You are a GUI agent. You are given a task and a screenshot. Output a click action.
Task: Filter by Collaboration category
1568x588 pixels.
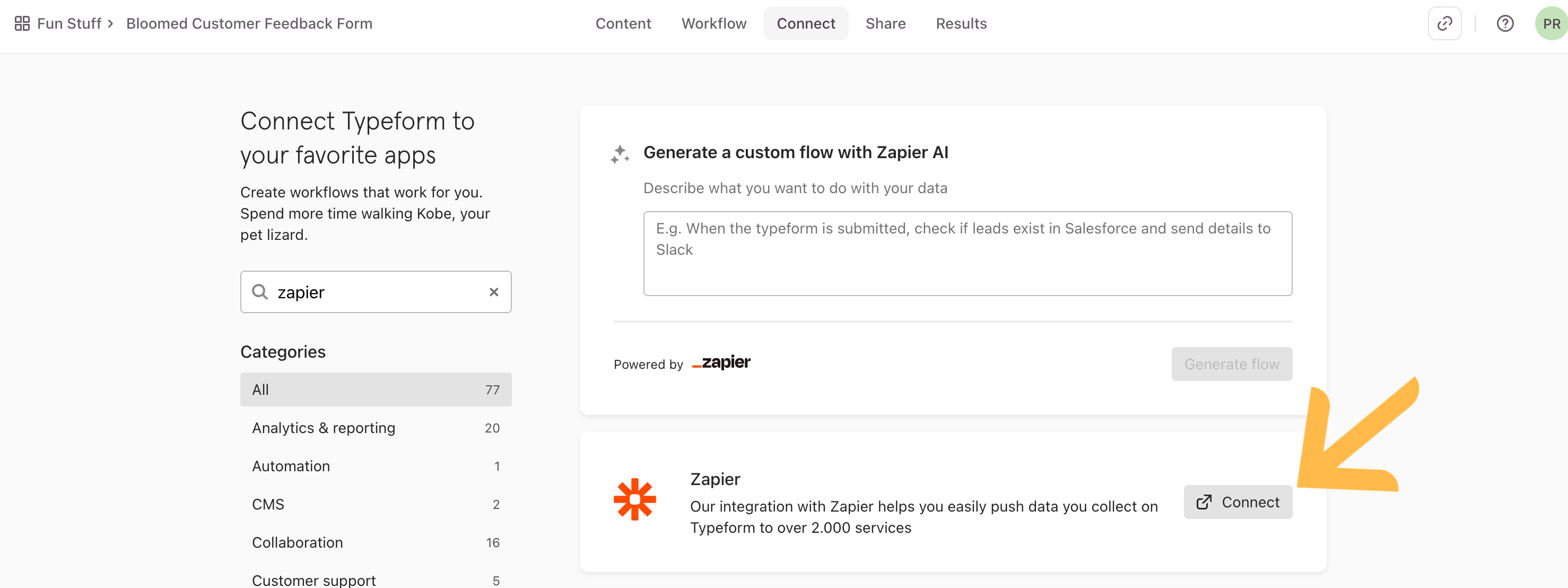[x=376, y=542]
